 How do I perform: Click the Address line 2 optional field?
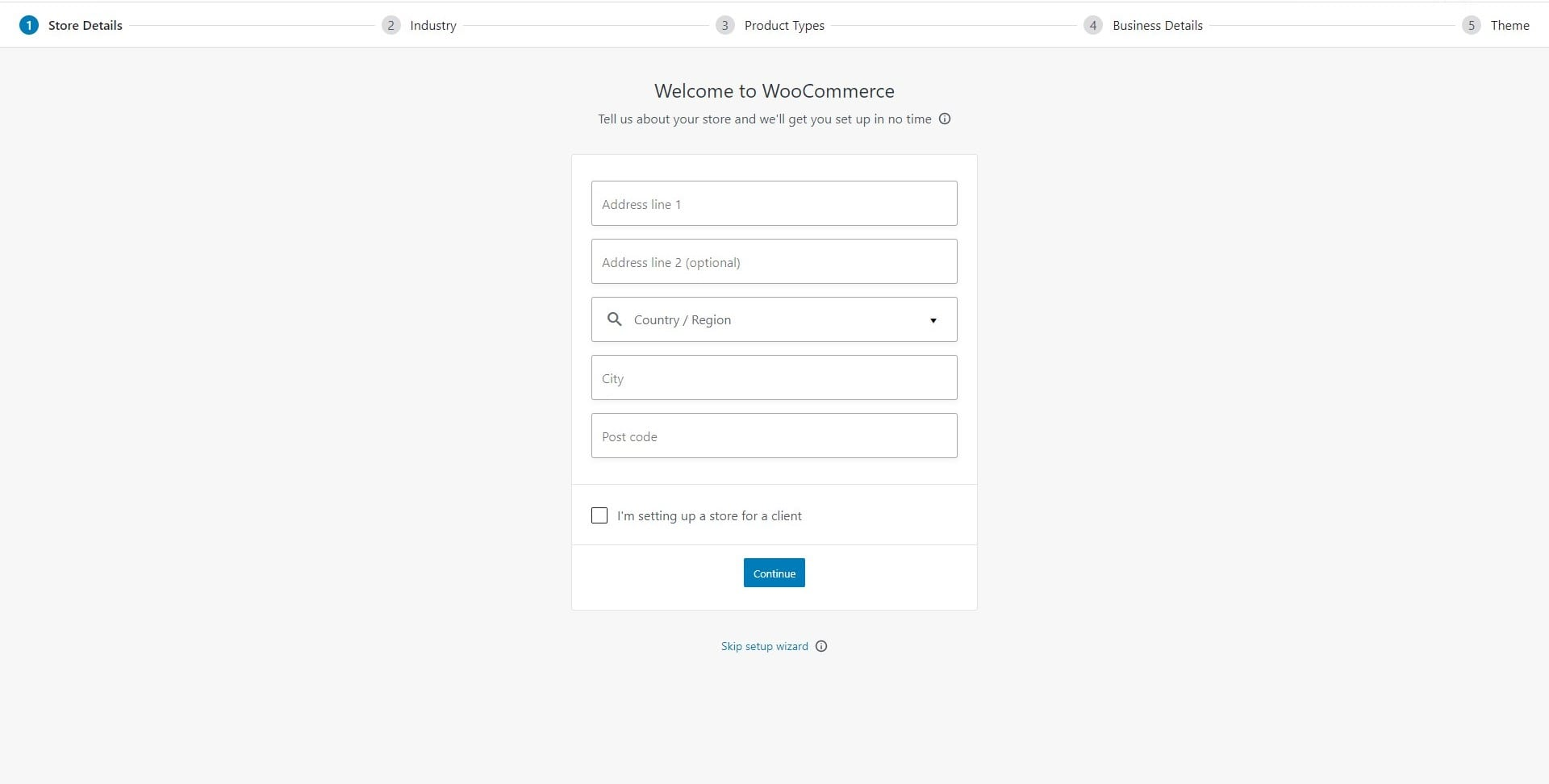point(774,261)
